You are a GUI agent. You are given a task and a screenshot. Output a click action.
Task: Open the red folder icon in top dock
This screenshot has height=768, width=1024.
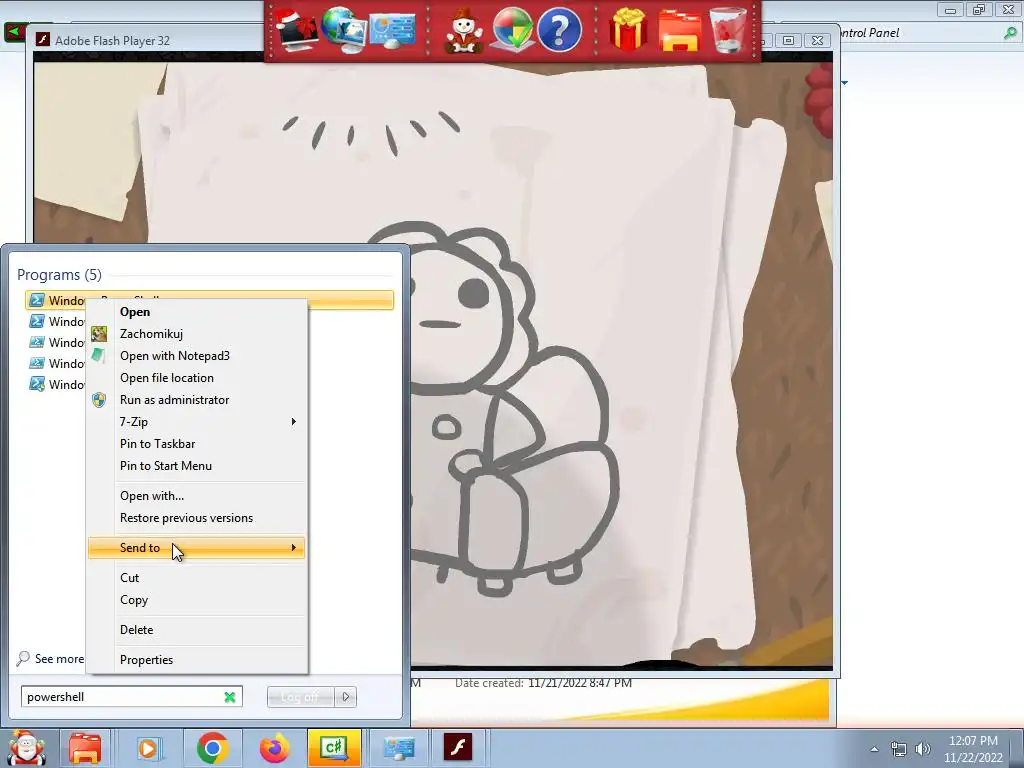679,30
